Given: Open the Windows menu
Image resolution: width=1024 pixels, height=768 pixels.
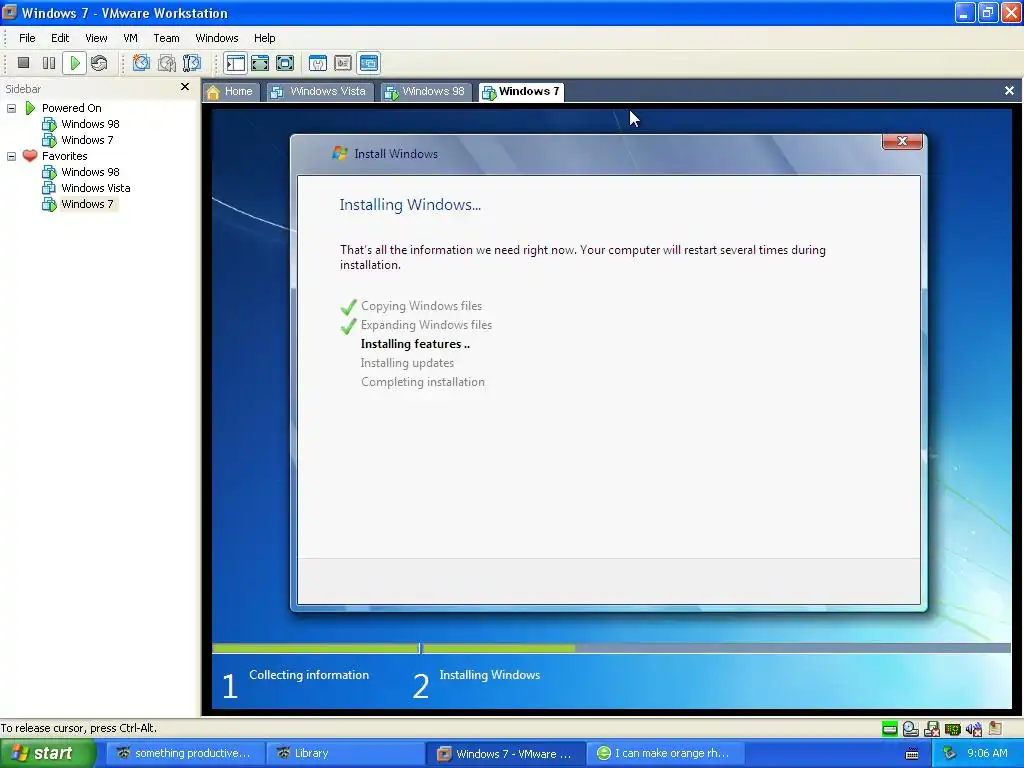Looking at the screenshot, I should coord(217,38).
